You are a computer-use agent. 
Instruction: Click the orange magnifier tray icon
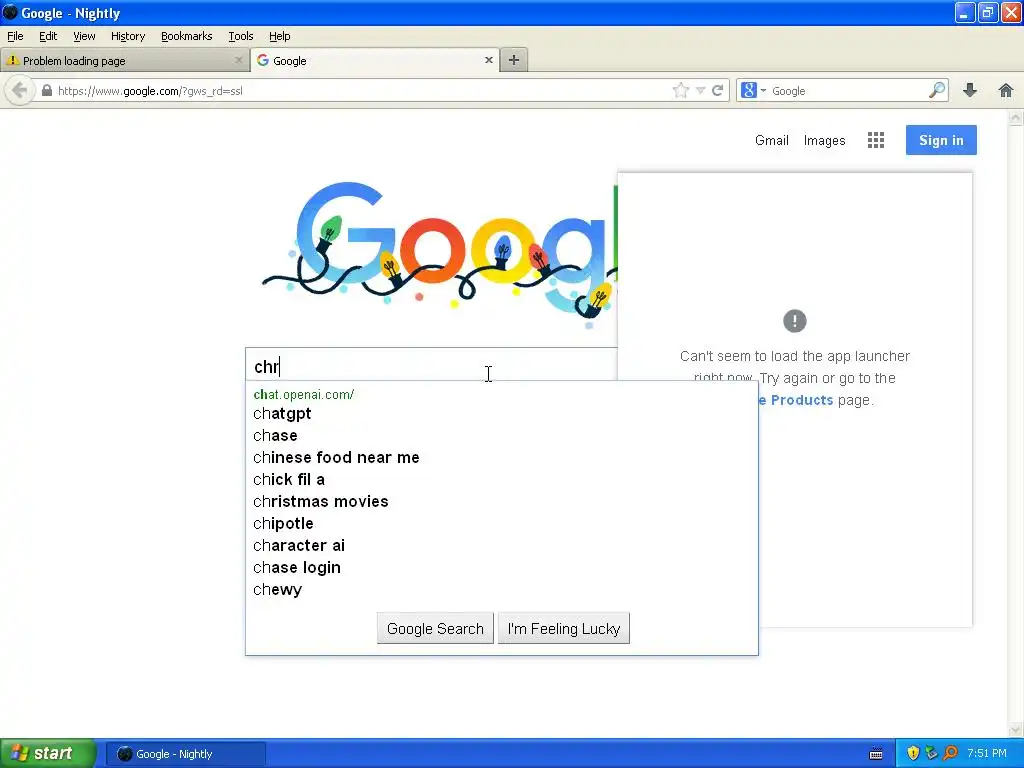coord(951,754)
